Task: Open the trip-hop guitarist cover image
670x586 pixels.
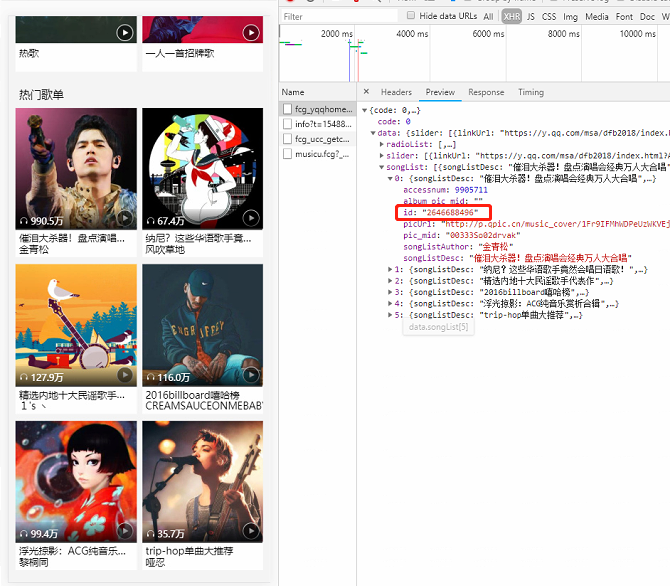Action: (x=203, y=482)
